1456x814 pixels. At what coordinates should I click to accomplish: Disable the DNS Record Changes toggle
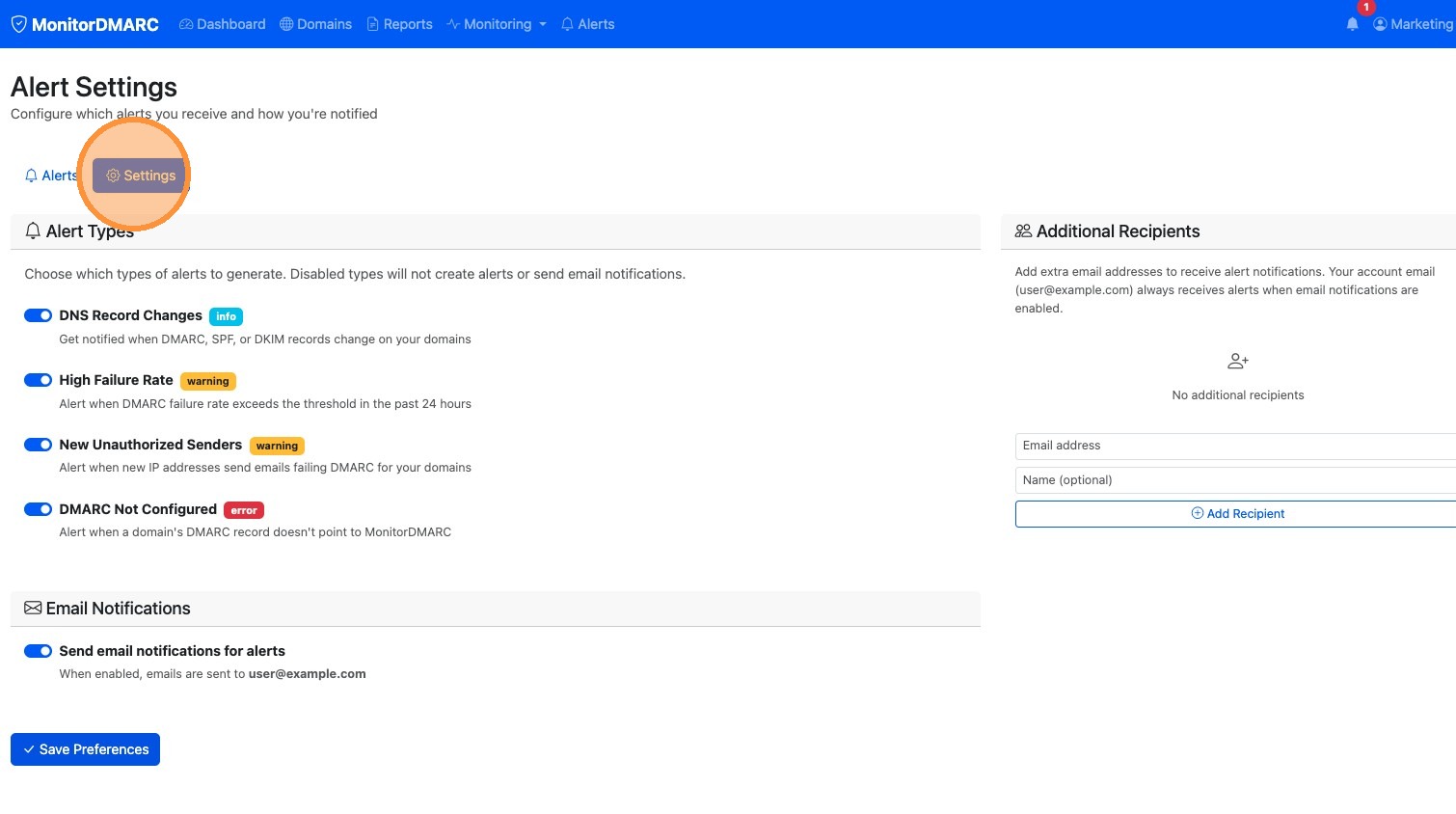(x=39, y=315)
